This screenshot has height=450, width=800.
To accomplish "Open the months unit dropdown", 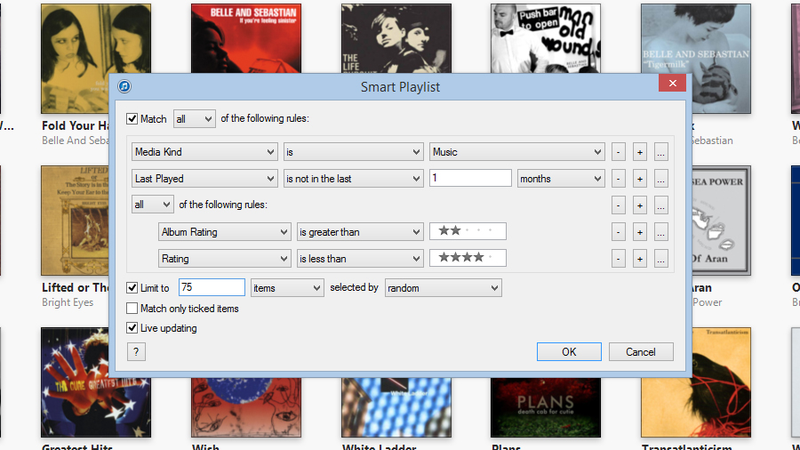I will pos(561,179).
